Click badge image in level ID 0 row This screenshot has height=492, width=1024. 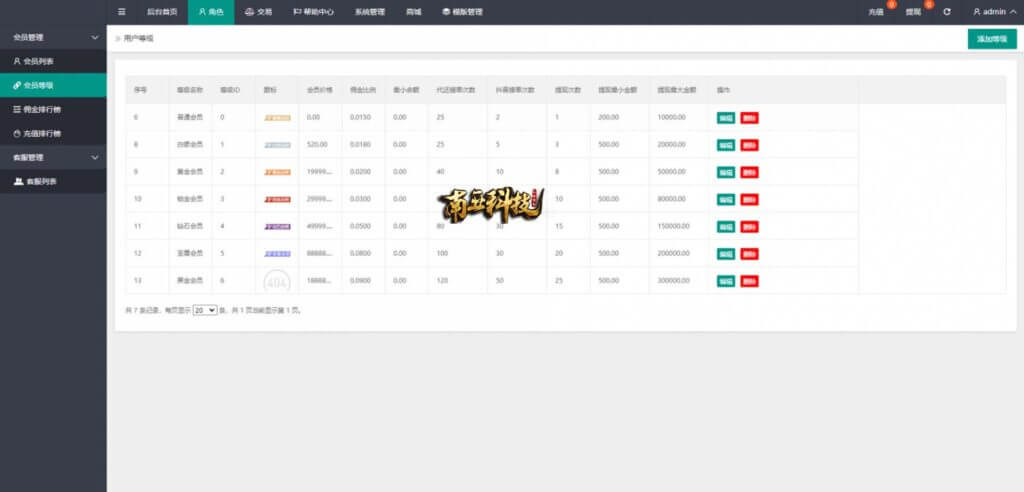point(278,118)
